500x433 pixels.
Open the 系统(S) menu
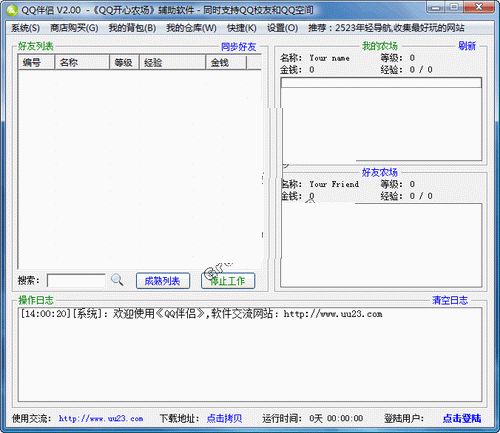tap(25, 28)
